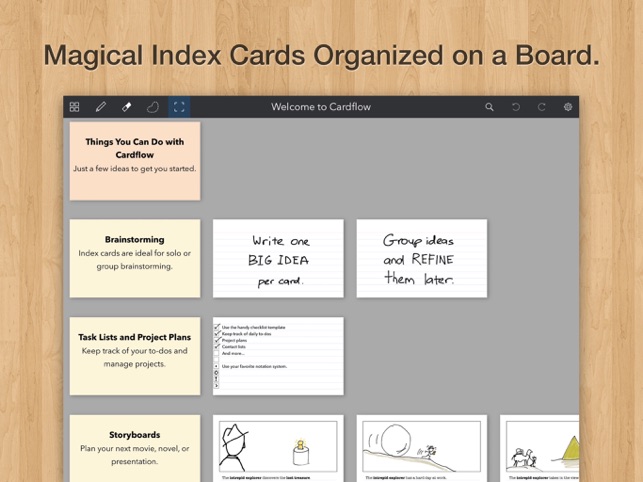Open the card grid overview icon
The height and width of the screenshot is (482, 643).
point(75,107)
